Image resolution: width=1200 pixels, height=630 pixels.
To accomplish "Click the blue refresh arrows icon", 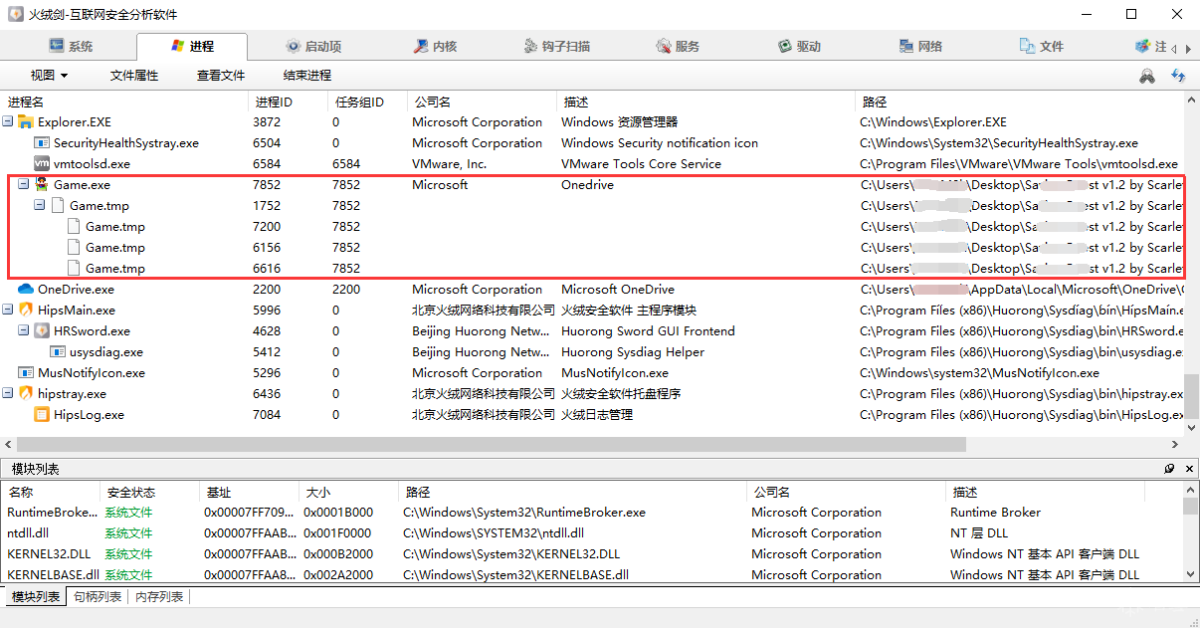I will tap(1178, 76).
